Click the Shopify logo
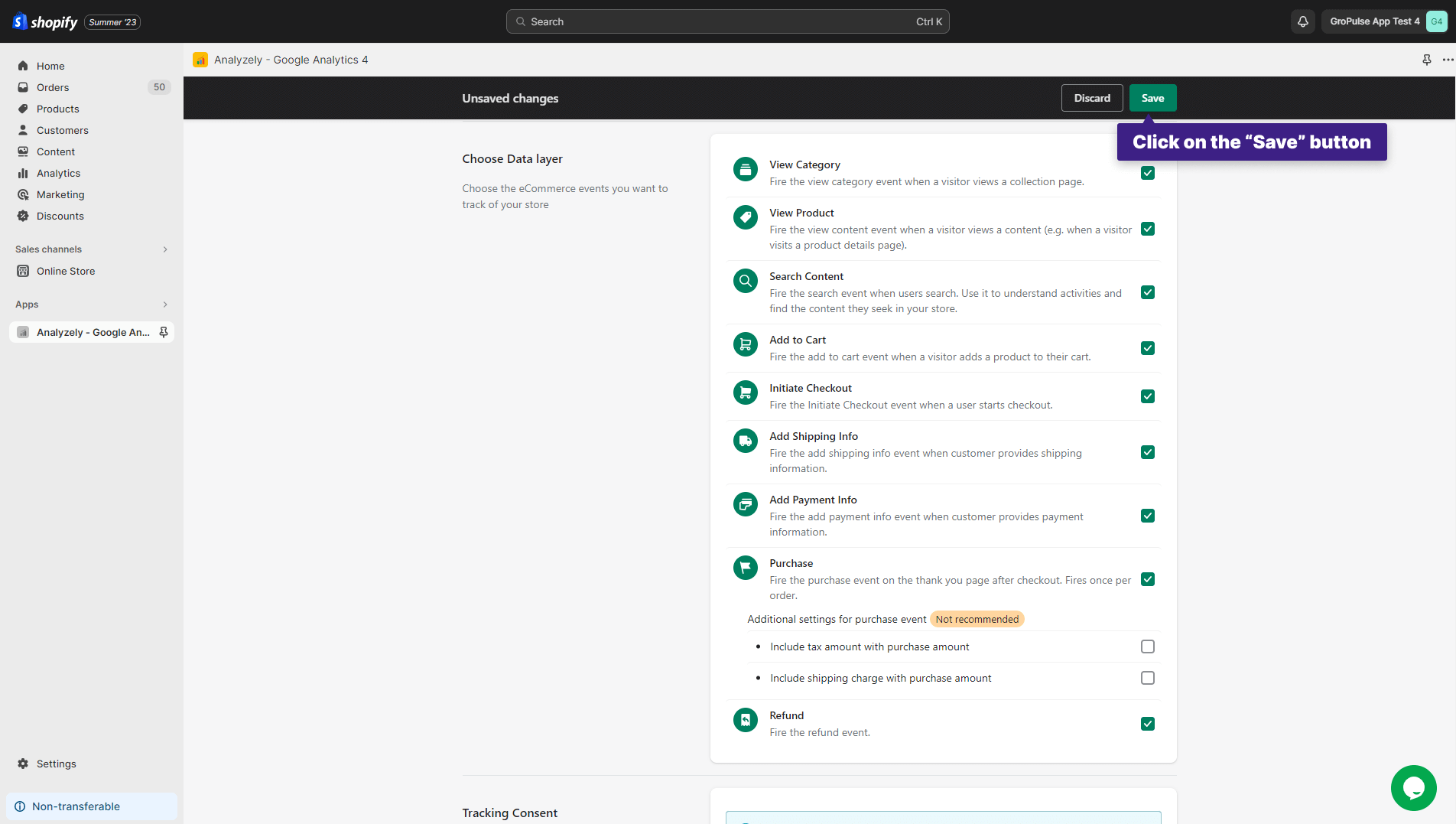This screenshot has height=824, width=1456. [45, 21]
